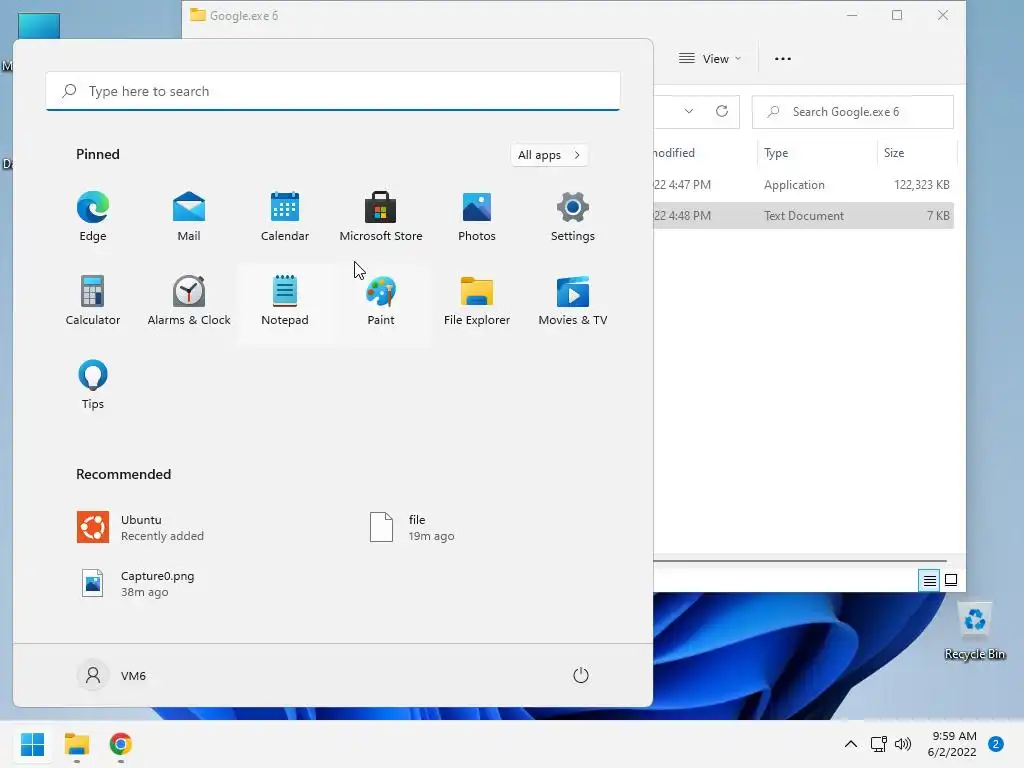Open Settings from pinned apps
Screen dimensions: 1024x768
[573, 217]
